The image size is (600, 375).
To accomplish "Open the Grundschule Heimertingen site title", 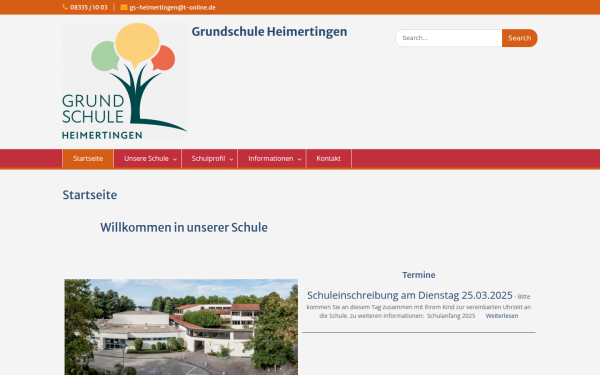I will [269, 31].
